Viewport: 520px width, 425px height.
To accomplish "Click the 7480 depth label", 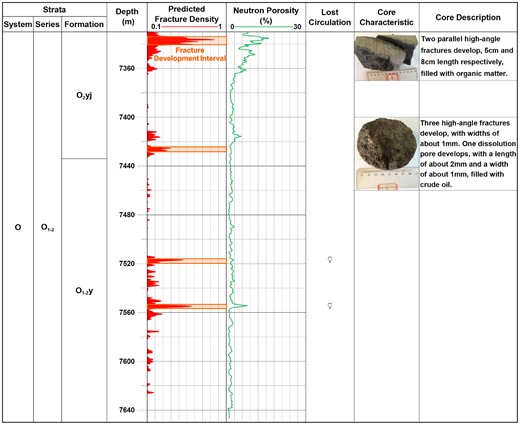I will pyautogui.click(x=127, y=215).
